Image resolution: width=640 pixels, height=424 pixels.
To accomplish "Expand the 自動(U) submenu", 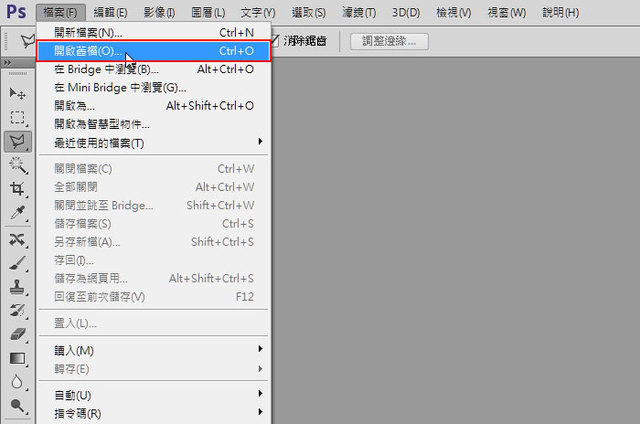I will pyautogui.click(x=153, y=395).
